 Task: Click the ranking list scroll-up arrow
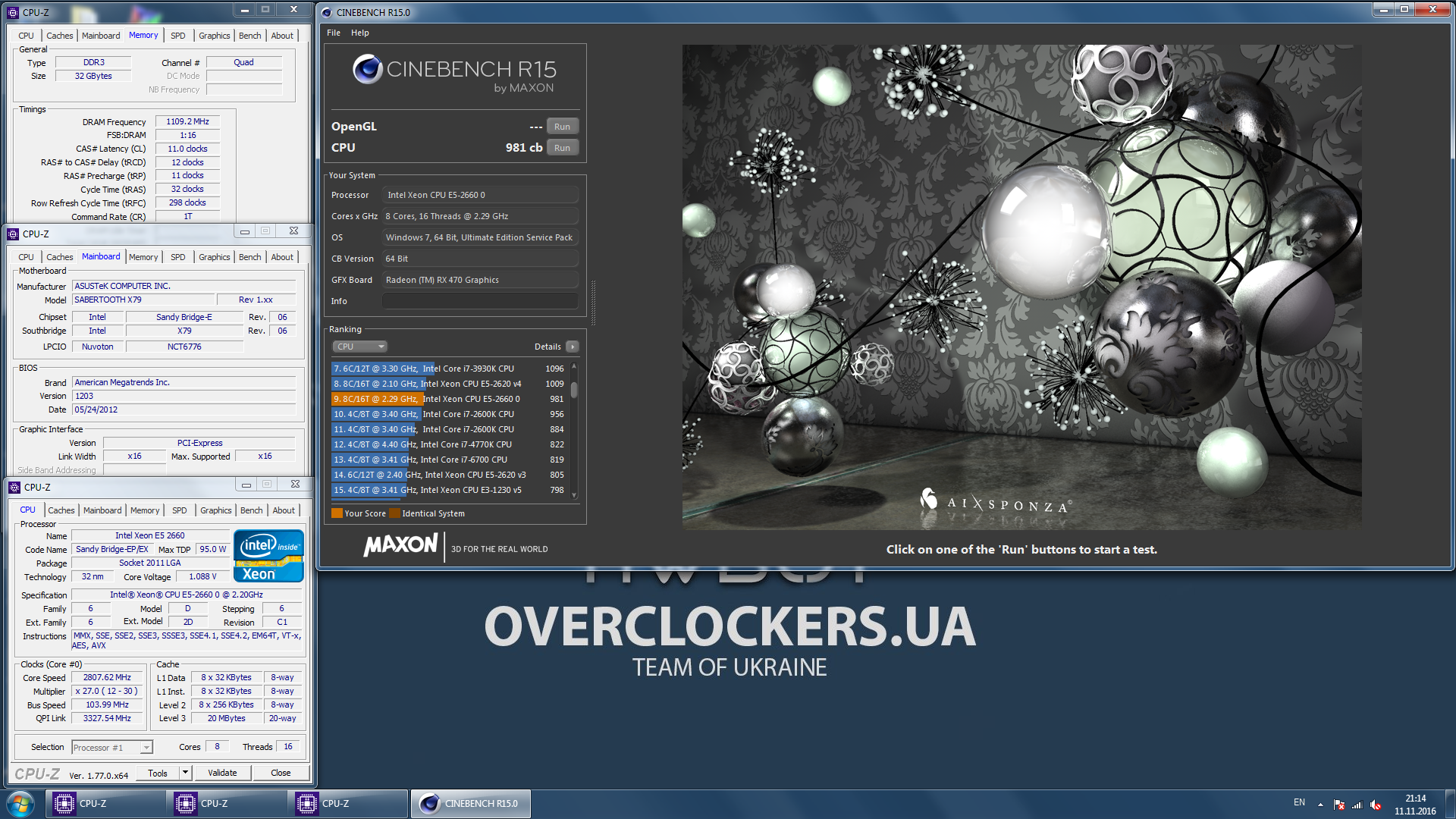[574, 367]
